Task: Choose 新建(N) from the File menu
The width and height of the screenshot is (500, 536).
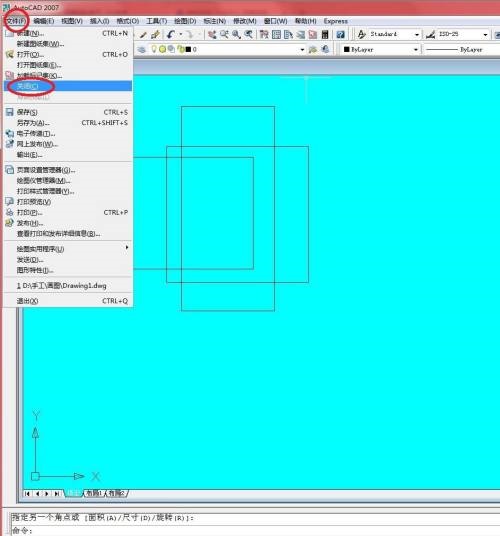Action: 68,34
